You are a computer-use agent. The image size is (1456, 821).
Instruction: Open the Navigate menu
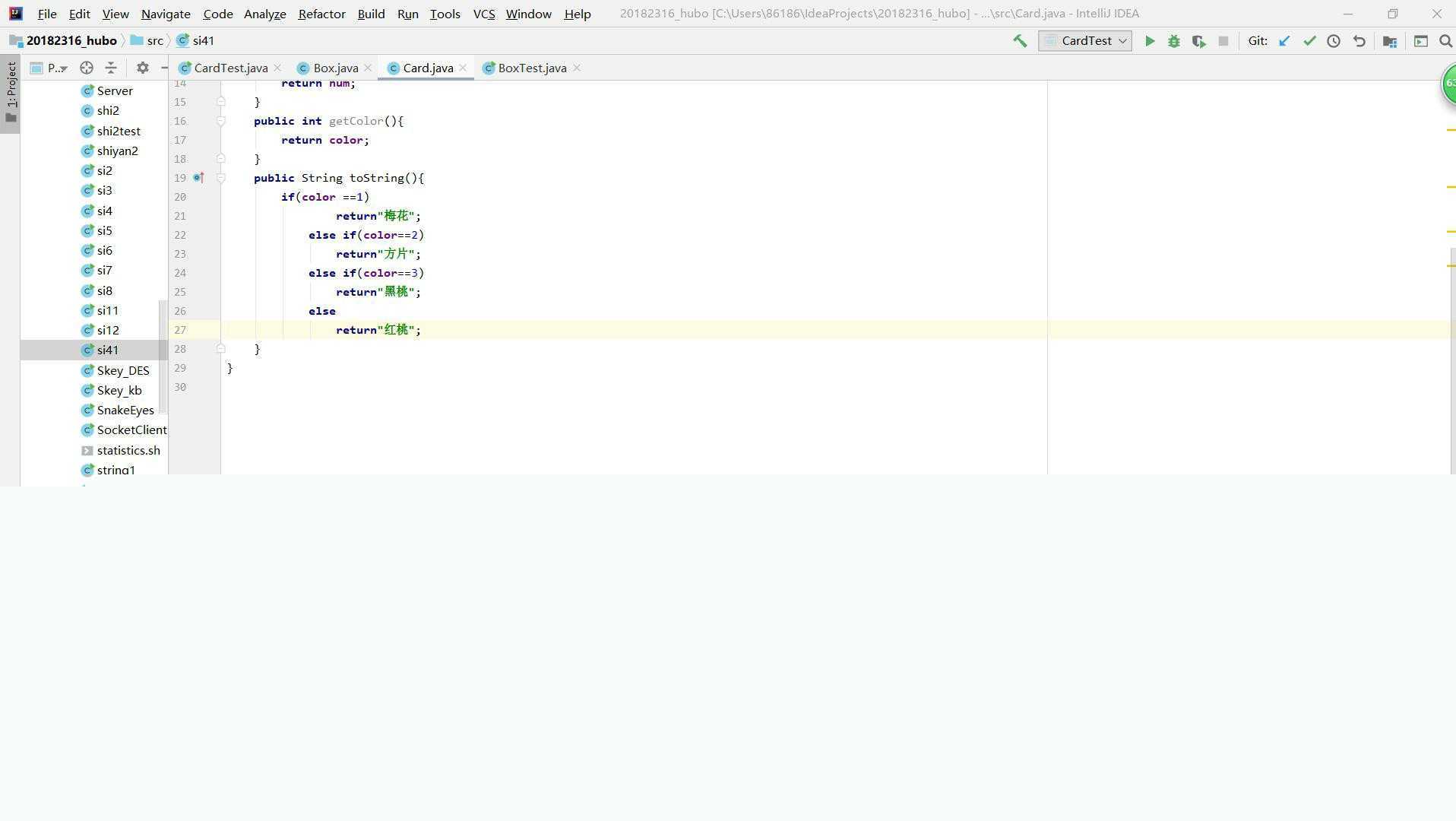(x=166, y=14)
